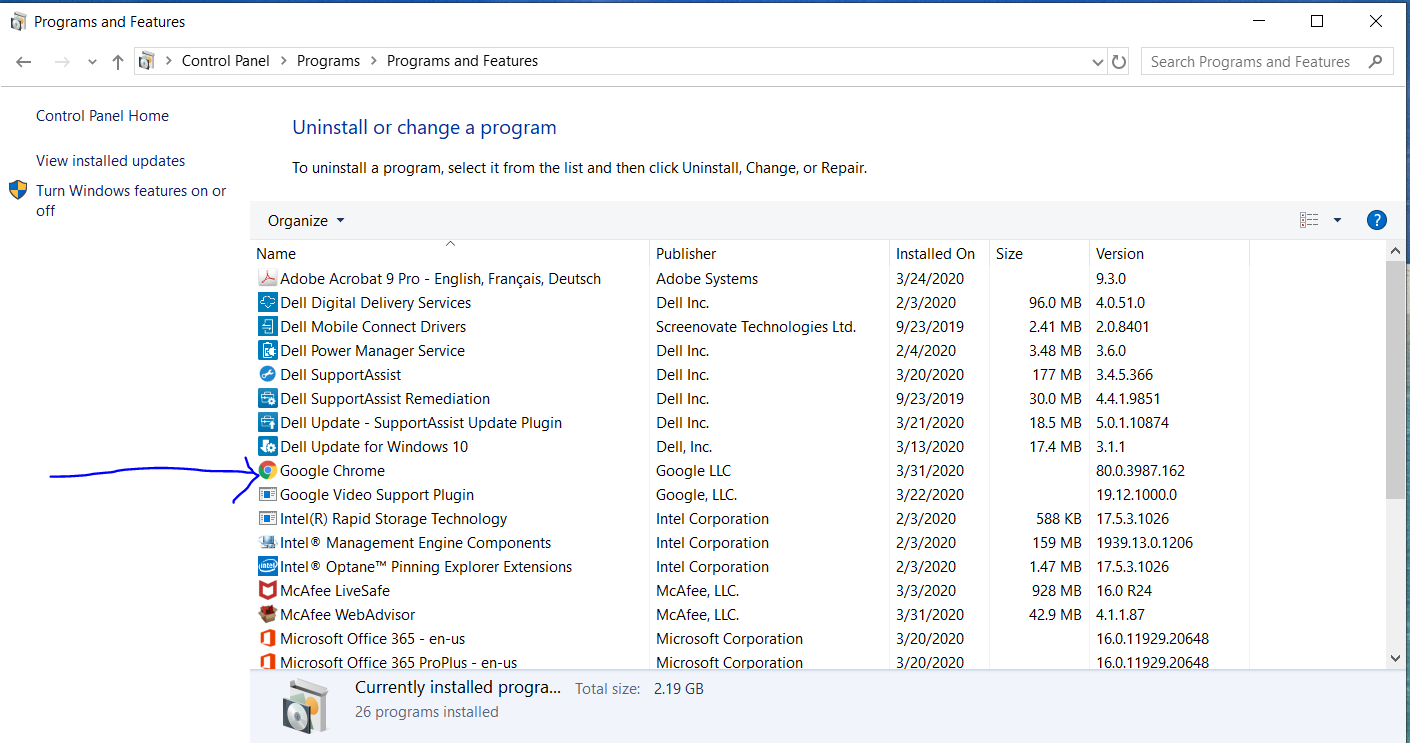Select Intel(R) Rapid Storage Technology name

click(393, 519)
